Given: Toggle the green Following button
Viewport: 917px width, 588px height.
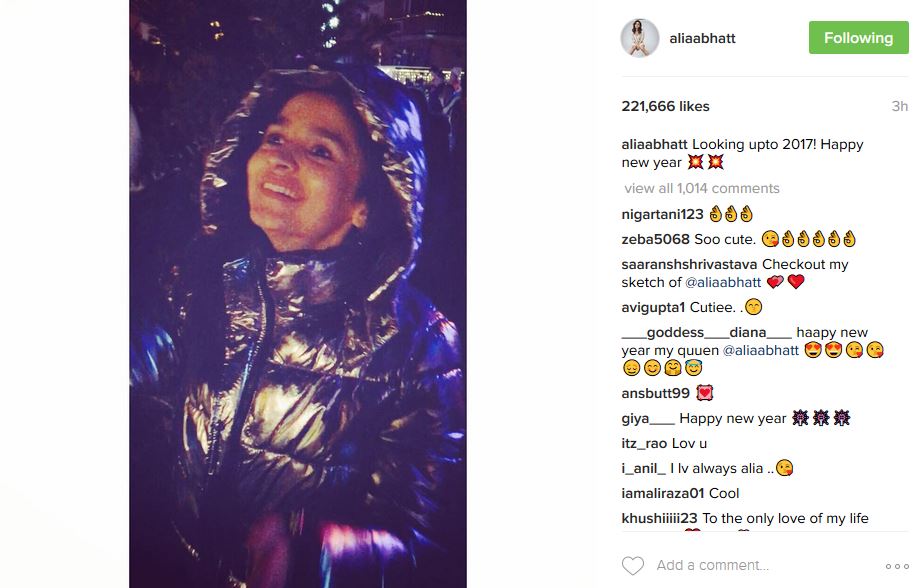Looking at the screenshot, I should pos(859,37).
